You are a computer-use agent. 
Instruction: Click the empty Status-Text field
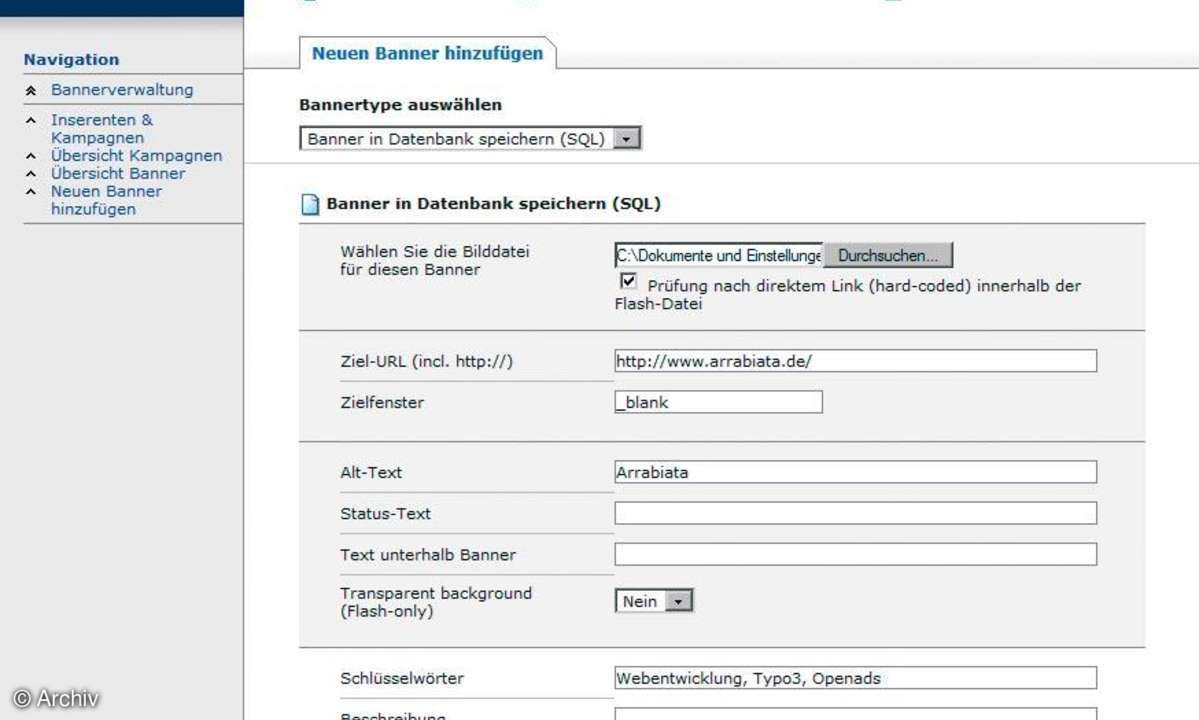coord(855,514)
